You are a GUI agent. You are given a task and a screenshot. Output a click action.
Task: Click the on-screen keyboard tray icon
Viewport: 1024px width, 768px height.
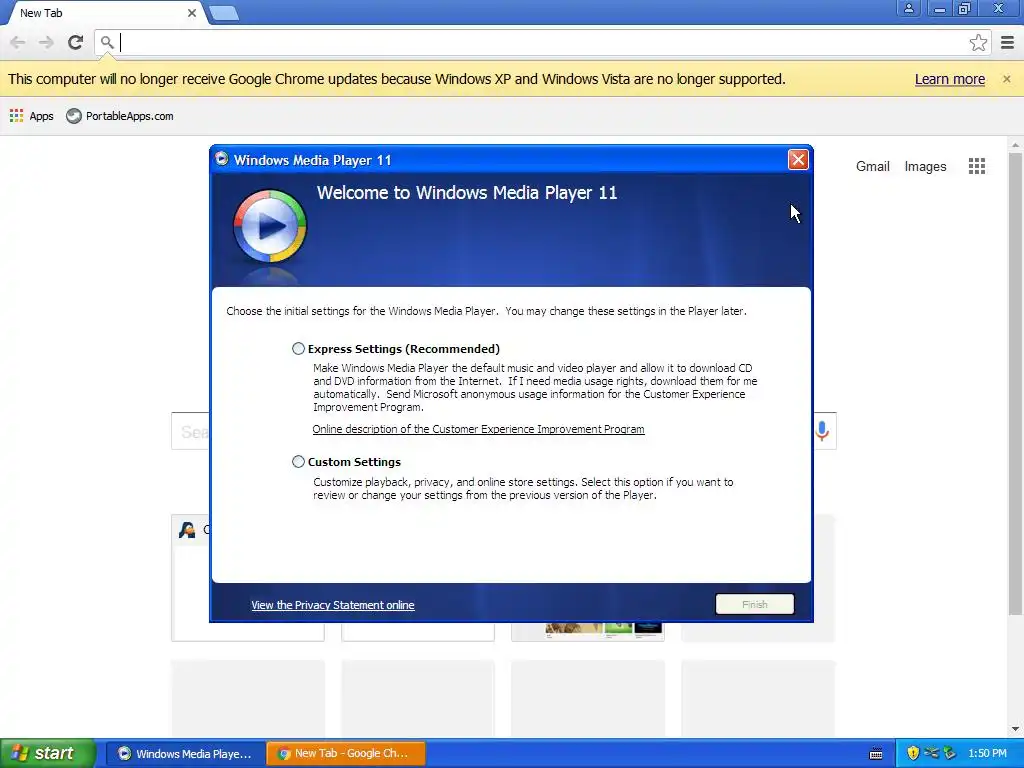pos(876,754)
